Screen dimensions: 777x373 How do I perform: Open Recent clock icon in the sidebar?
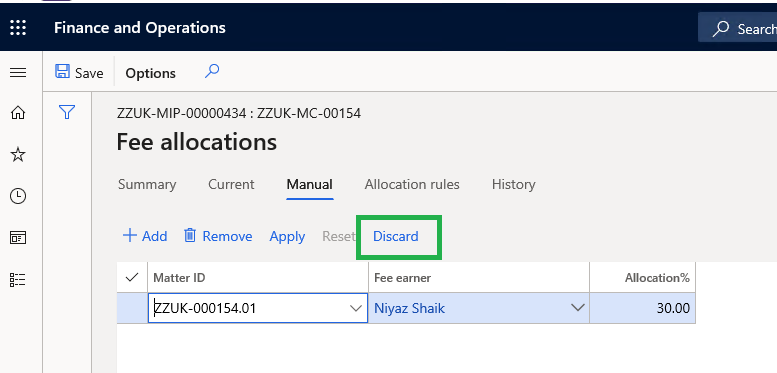pyautogui.click(x=18, y=196)
